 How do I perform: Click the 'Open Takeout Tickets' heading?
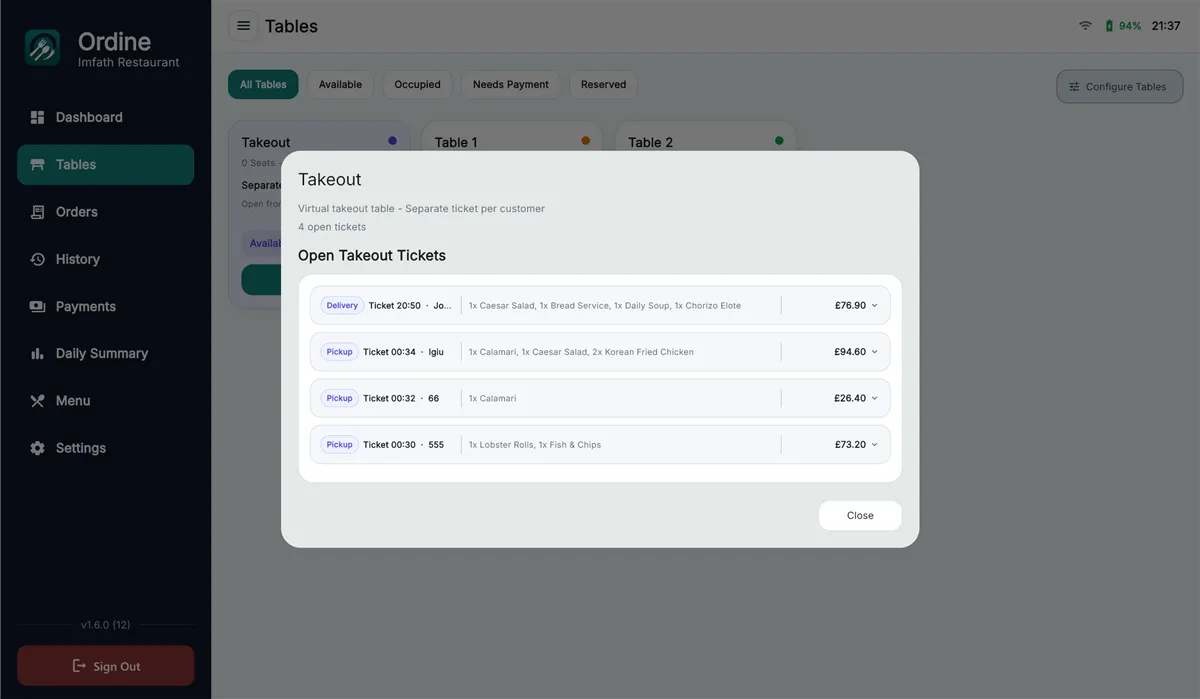pyautogui.click(x=372, y=256)
